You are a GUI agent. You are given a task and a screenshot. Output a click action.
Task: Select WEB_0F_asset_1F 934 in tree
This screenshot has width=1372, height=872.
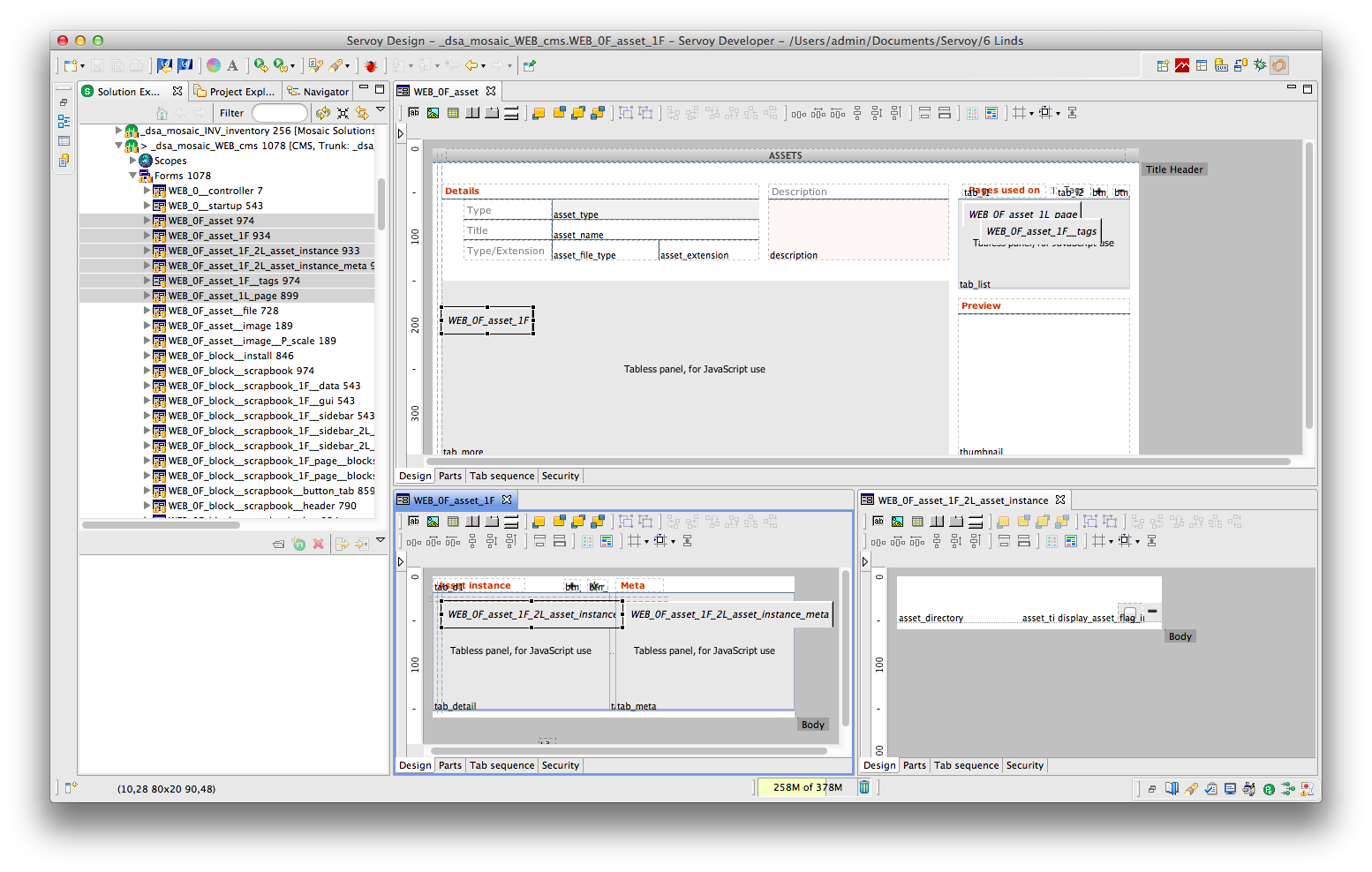click(219, 236)
